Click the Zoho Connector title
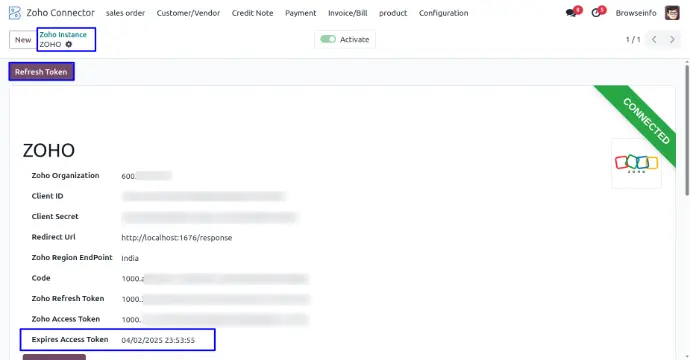 tap(60, 13)
